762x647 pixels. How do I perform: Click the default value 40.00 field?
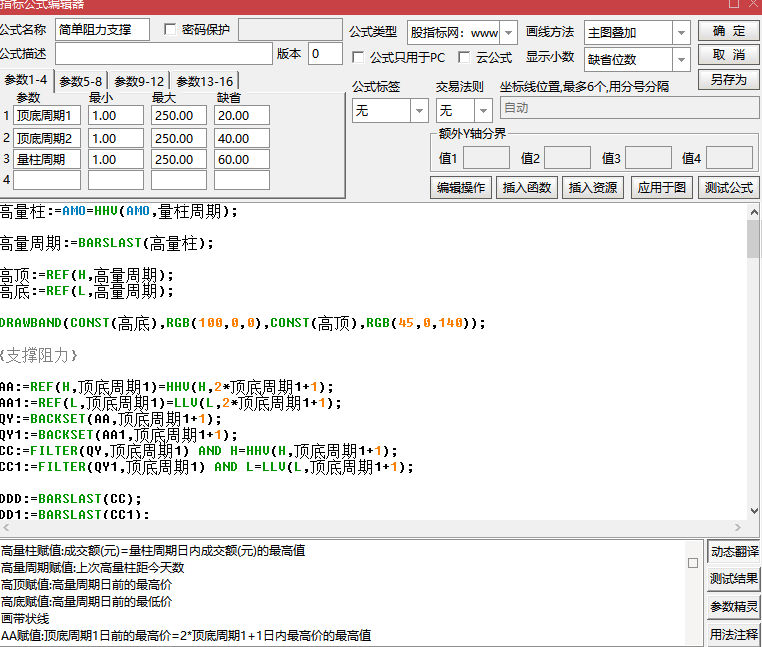click(242, 138)
